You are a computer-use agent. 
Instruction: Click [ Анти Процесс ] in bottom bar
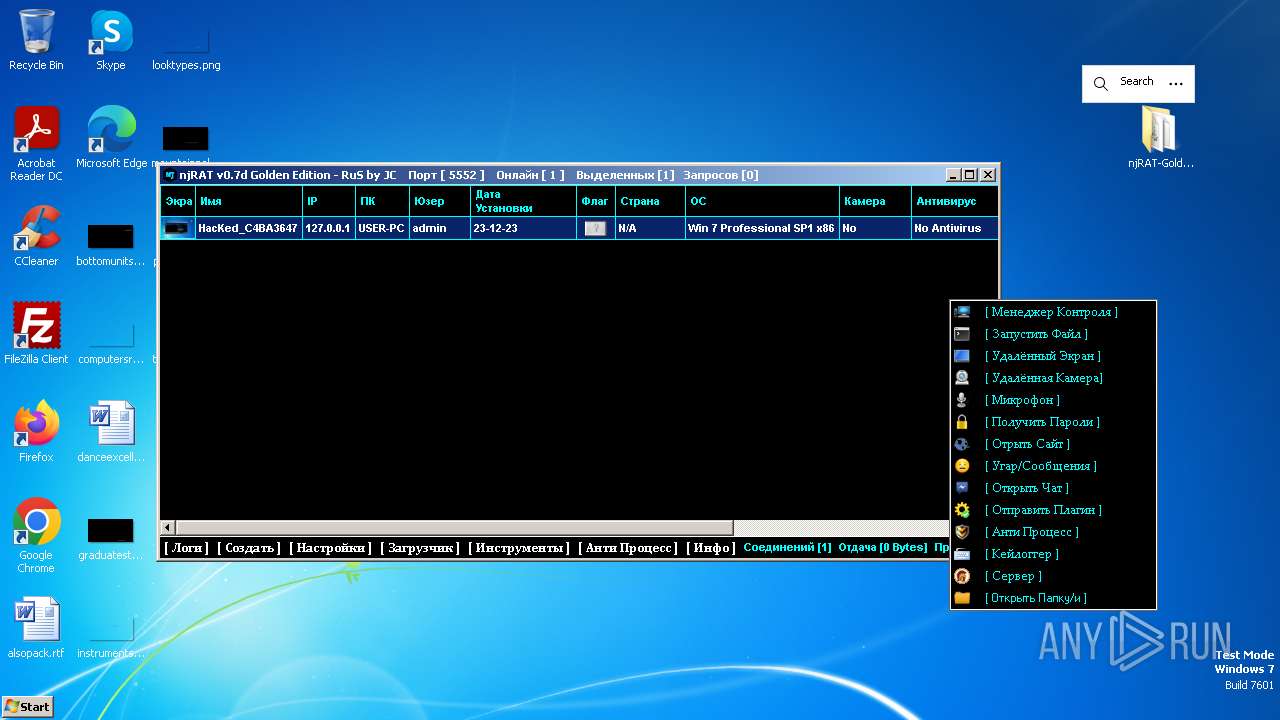coord(628,548)
